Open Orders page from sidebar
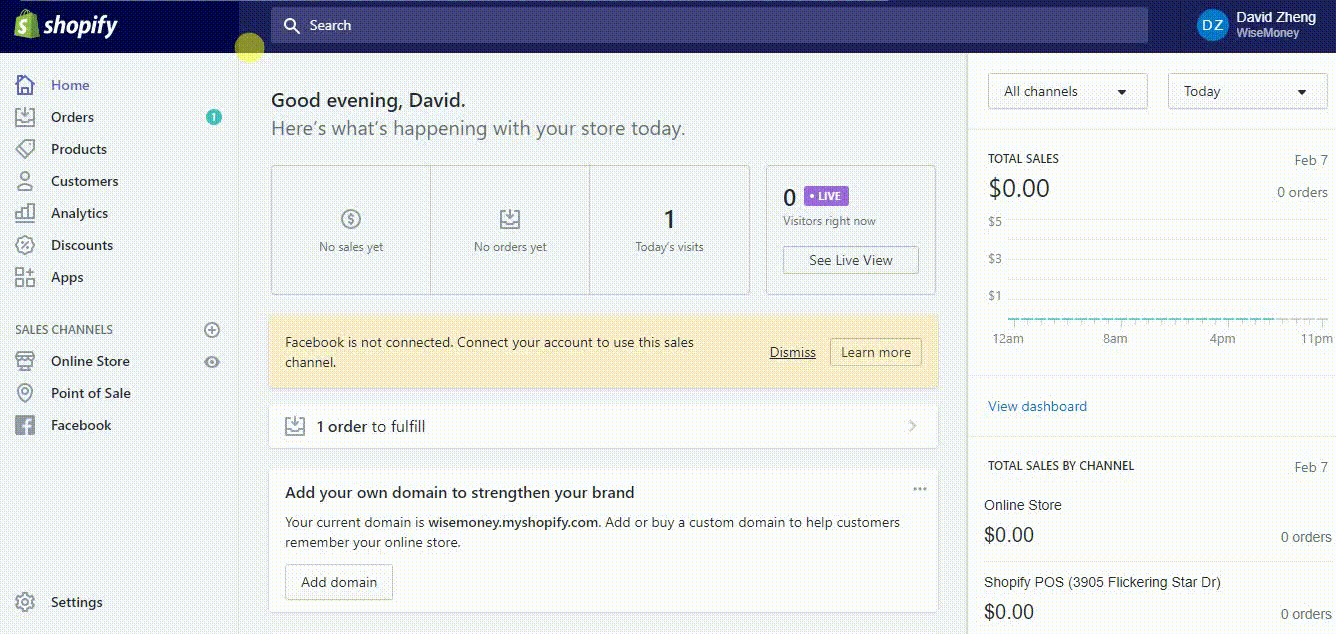The height and width of the screenshot is (634, 1336). (x=72, y=117)
